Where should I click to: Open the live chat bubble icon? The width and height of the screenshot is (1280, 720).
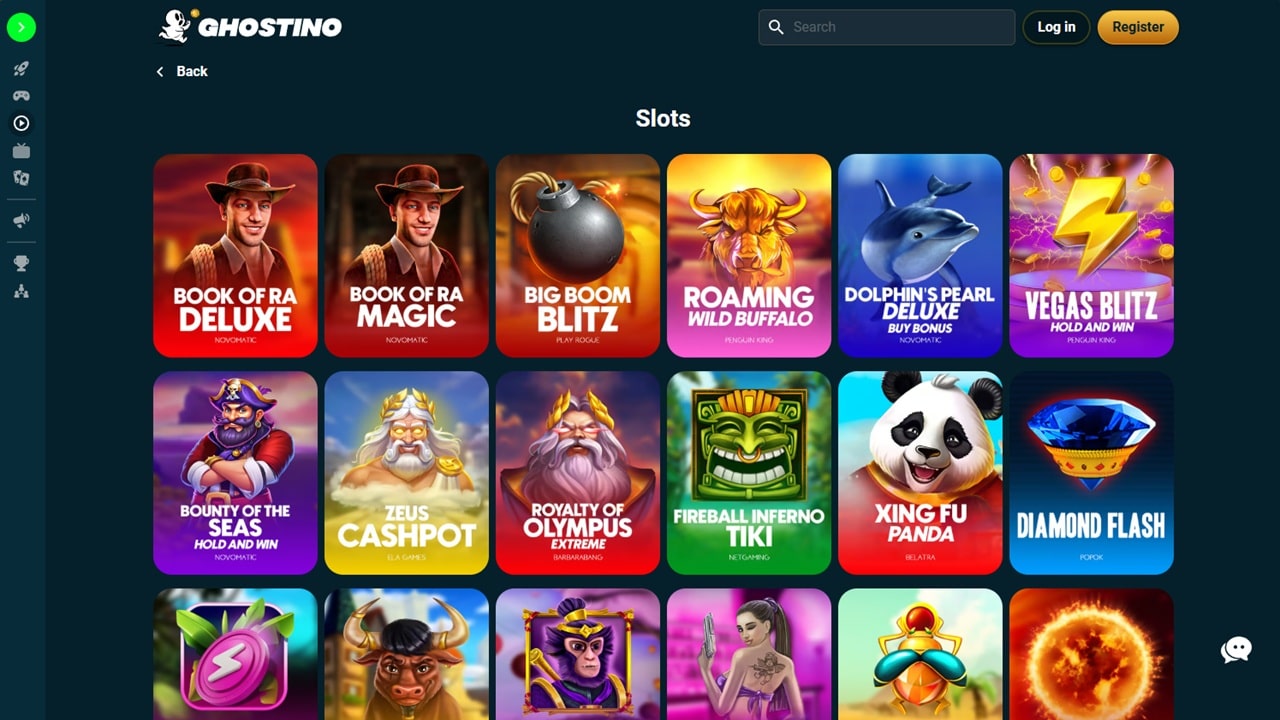tap(1236, 650)
